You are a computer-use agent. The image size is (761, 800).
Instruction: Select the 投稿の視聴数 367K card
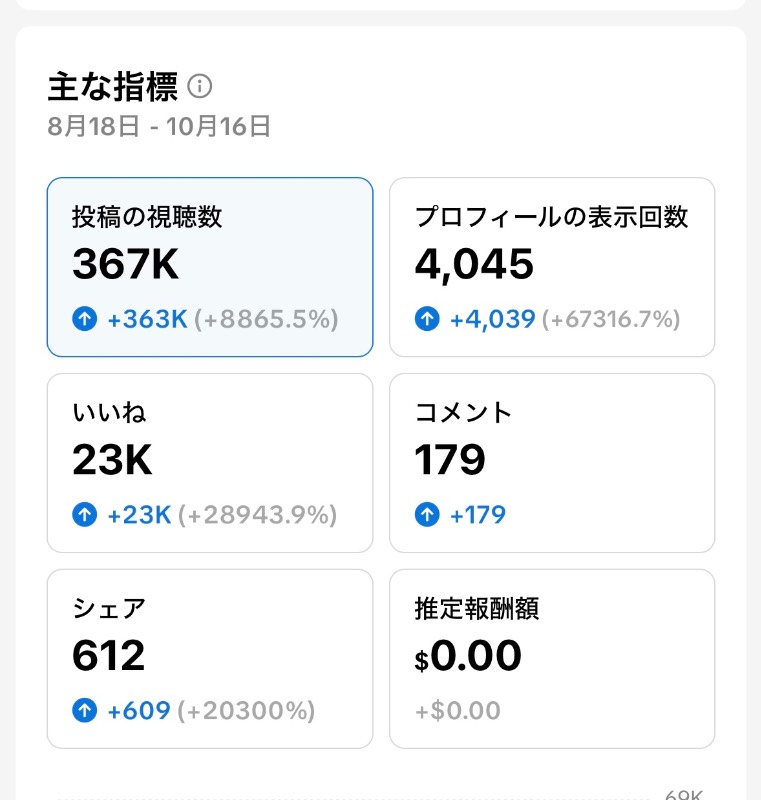tap(210, 267)
